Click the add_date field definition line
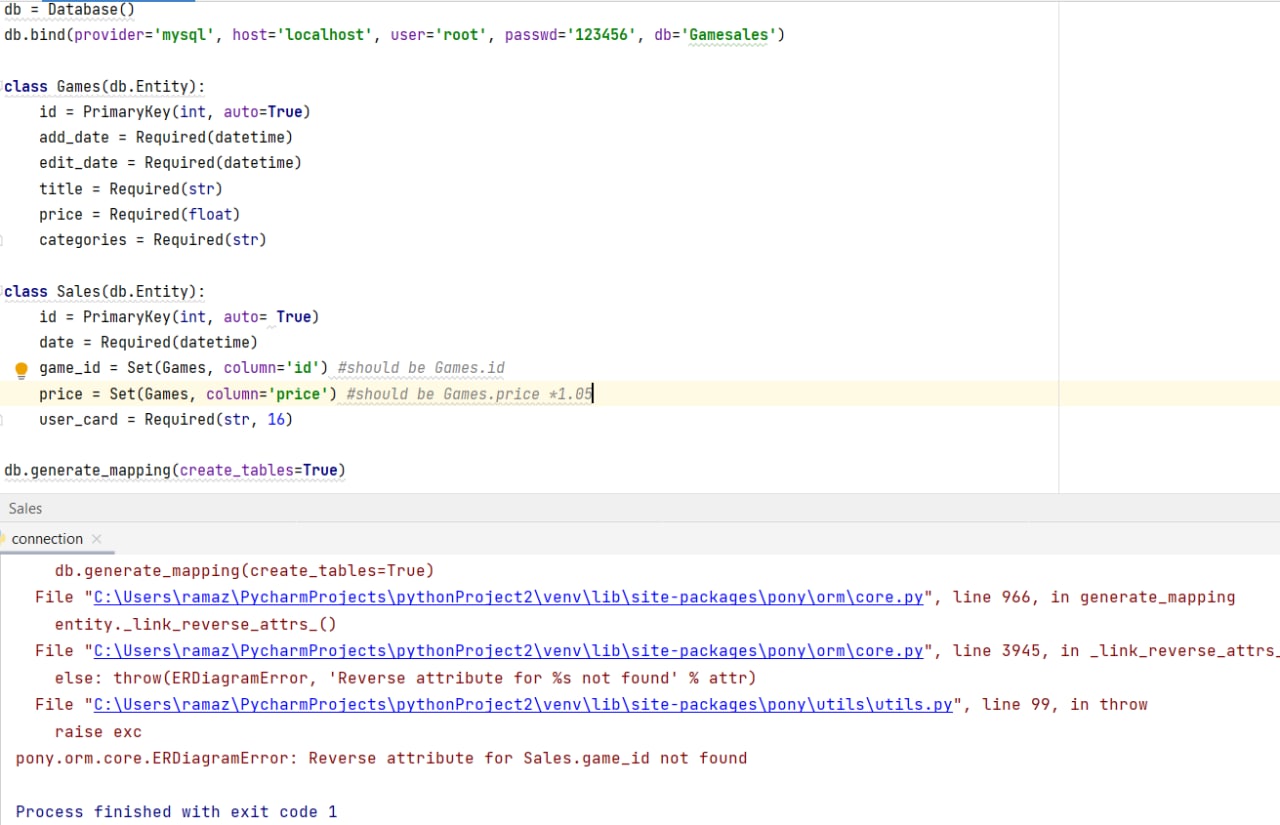Image resolution: width=1280 pixels, height=825 pixels. 166,137
